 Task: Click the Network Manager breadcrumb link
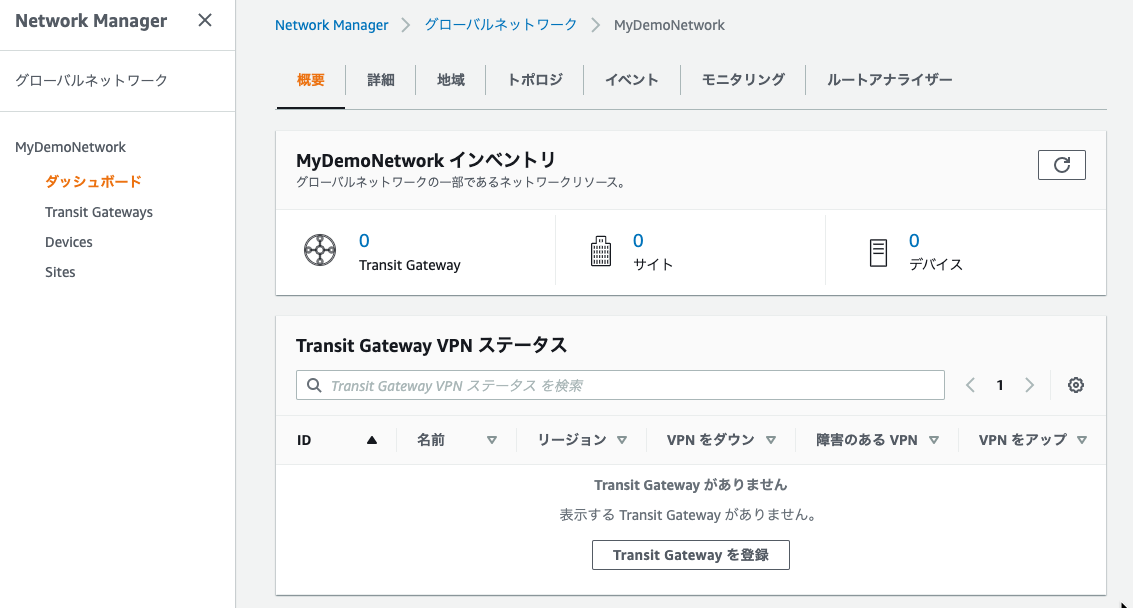(x=332, y=25)
